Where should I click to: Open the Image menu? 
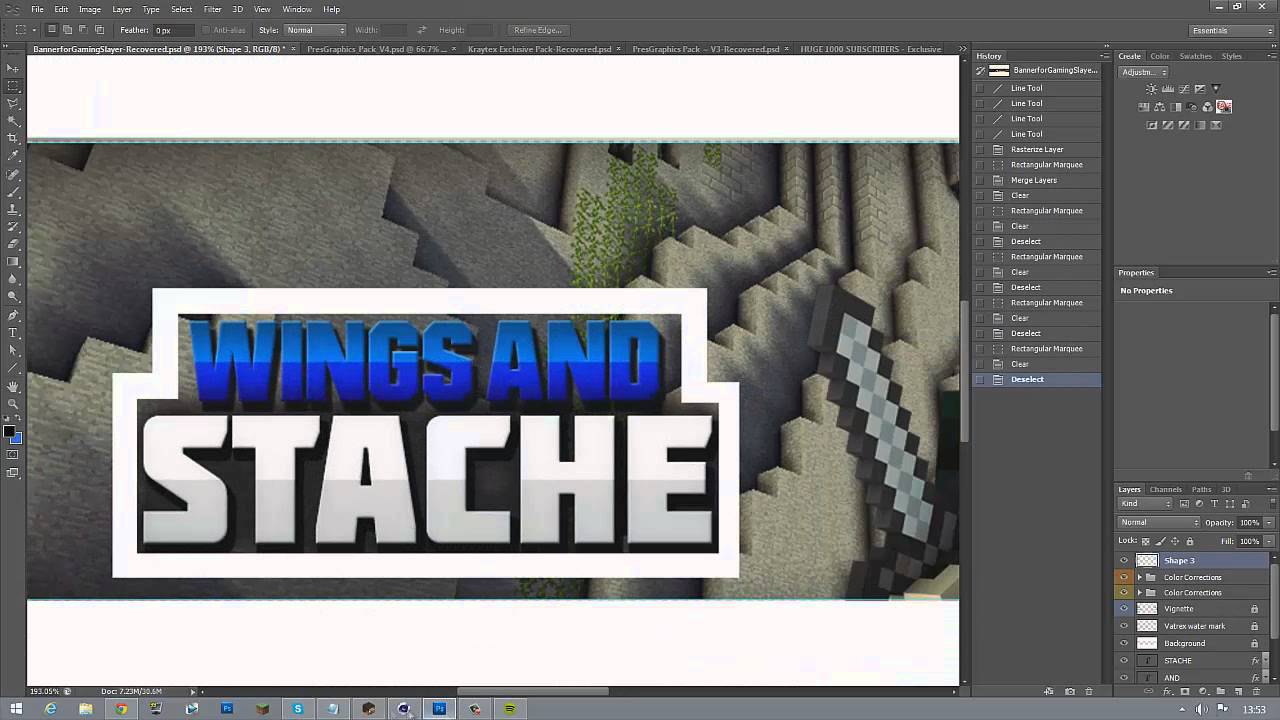90,9
